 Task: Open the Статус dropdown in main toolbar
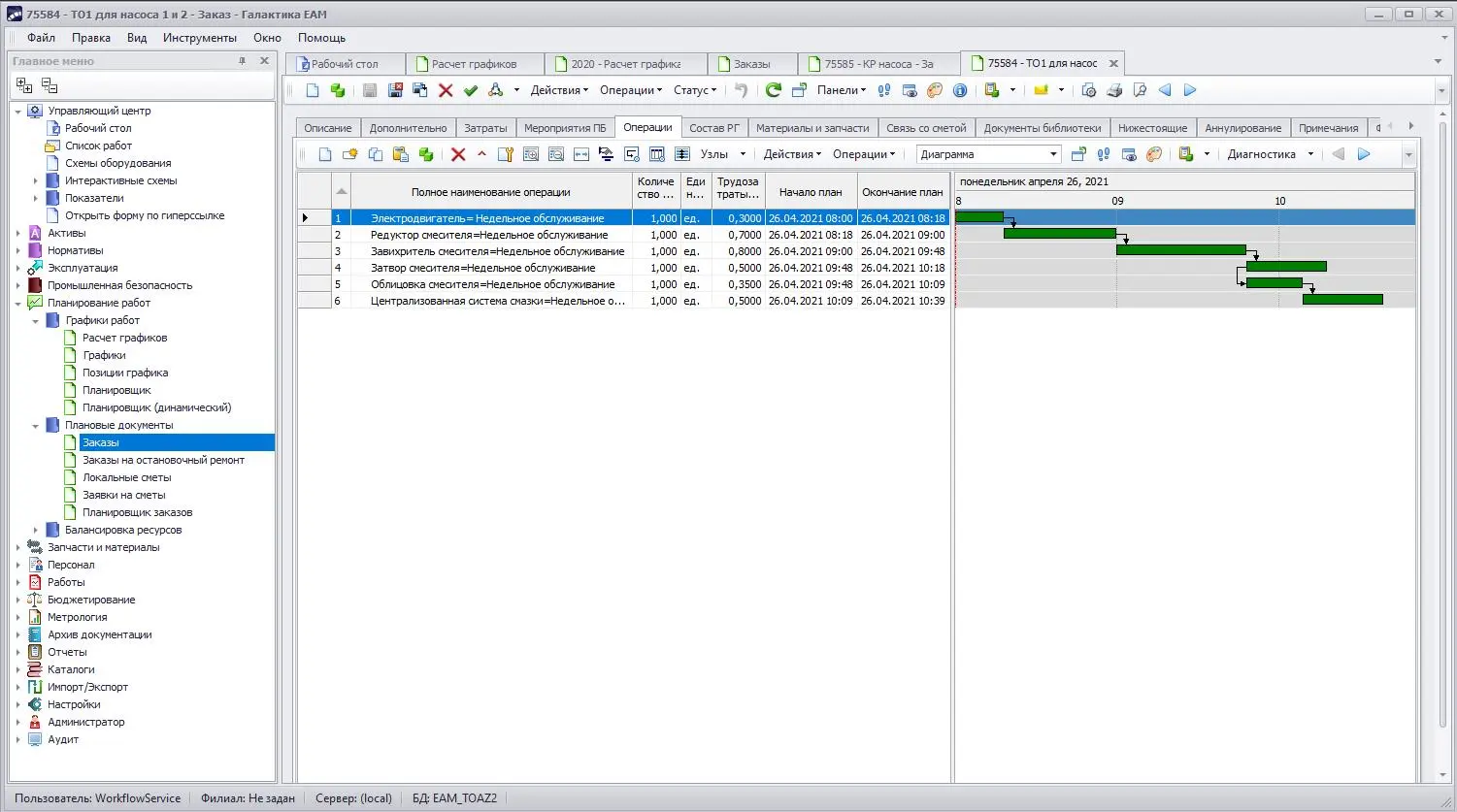click(694, 90)
